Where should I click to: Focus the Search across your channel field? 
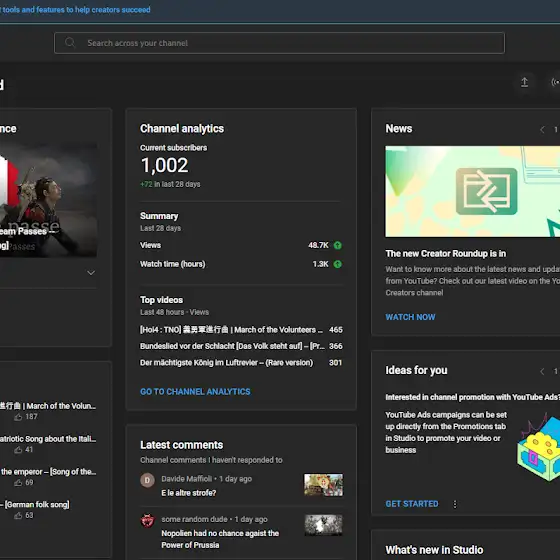(279, 43)
